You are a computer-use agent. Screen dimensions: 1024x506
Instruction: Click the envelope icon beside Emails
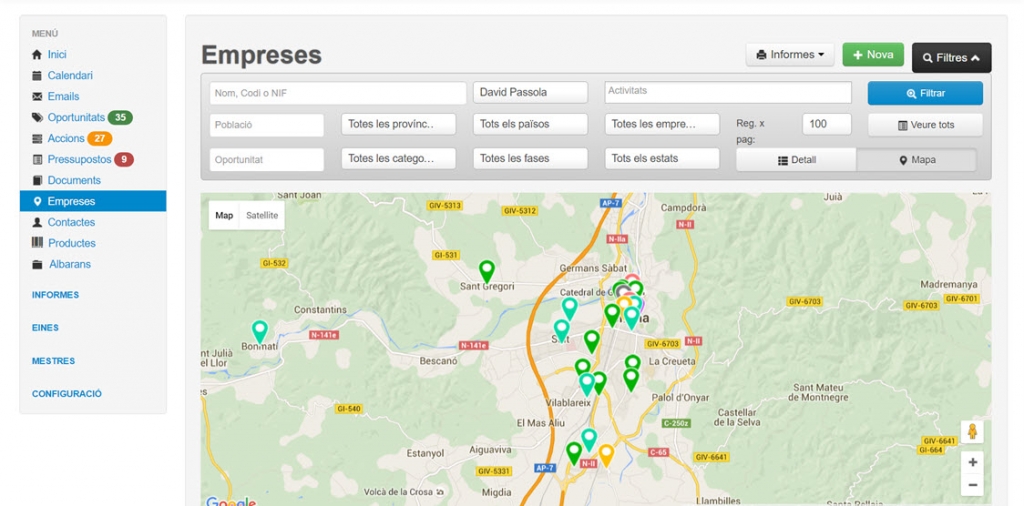pos(37,97)
